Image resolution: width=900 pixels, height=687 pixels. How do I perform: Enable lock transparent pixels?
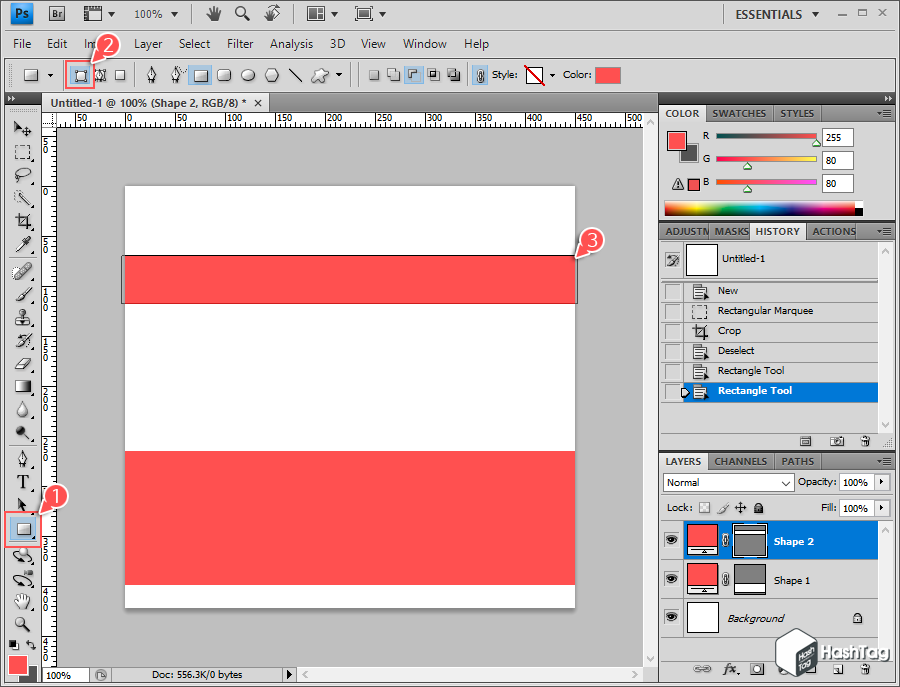(x=706, y=508)
